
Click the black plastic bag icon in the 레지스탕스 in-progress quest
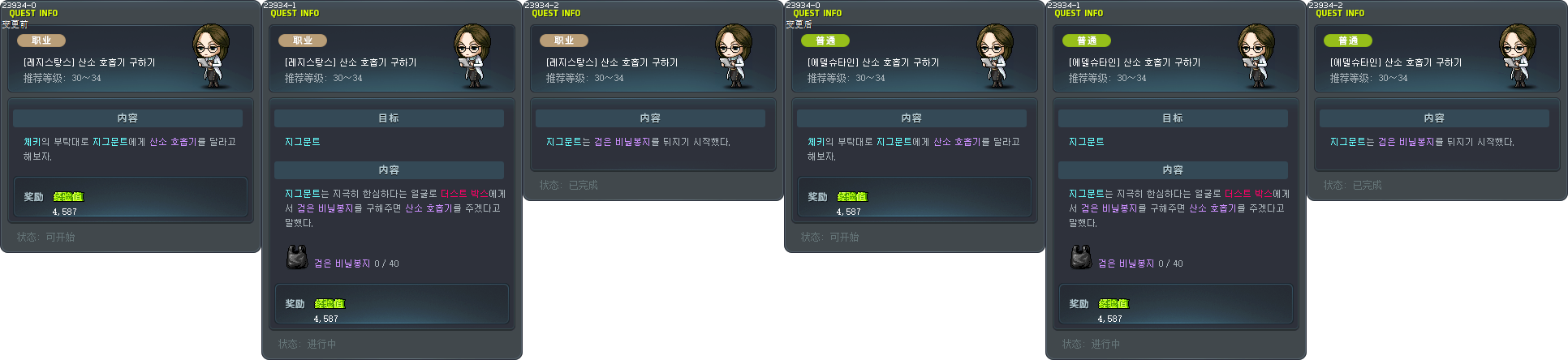tap(297, 257)
